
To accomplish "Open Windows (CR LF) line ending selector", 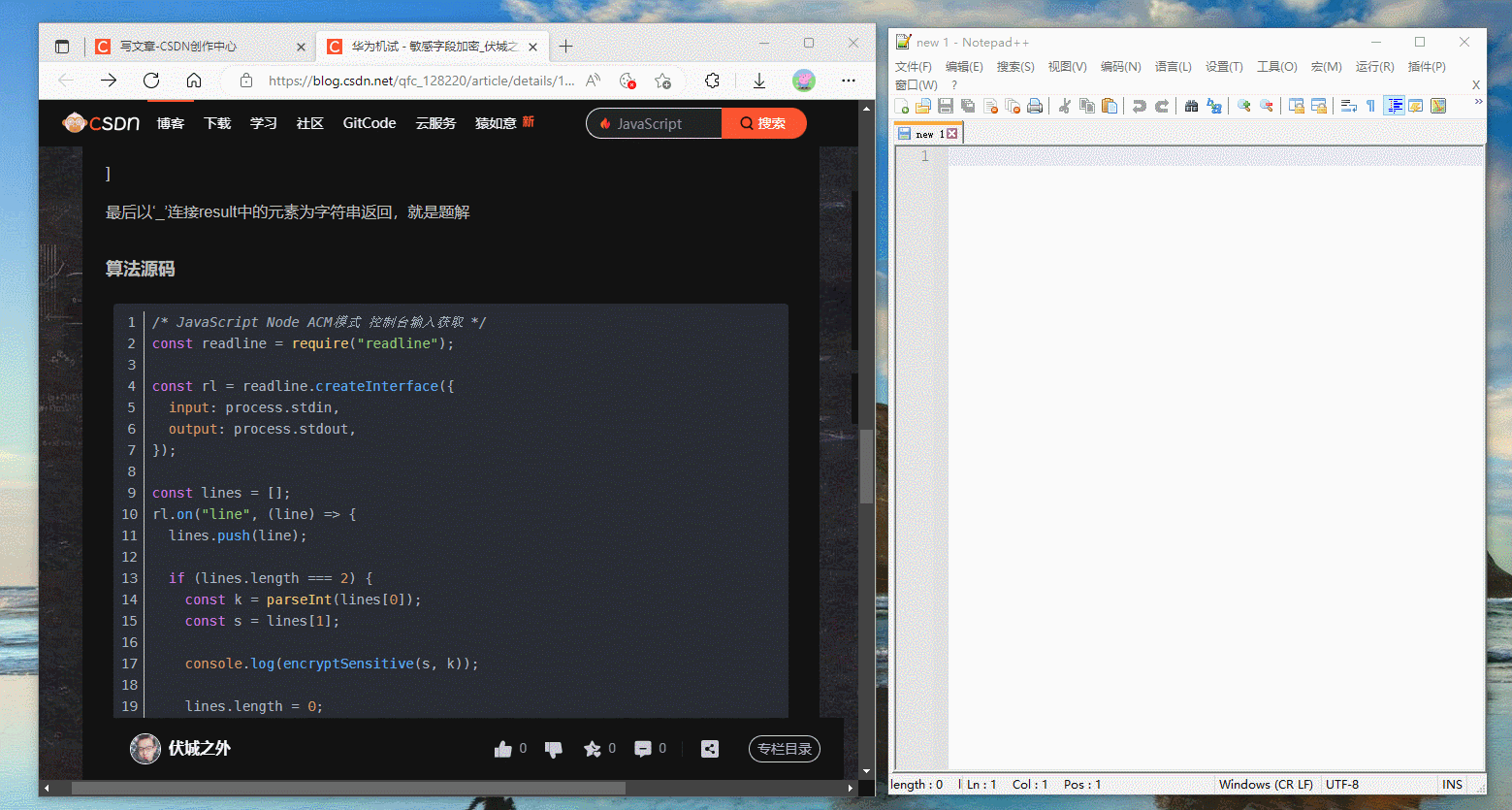I will pyautogui.click(x=1266, y=784).
